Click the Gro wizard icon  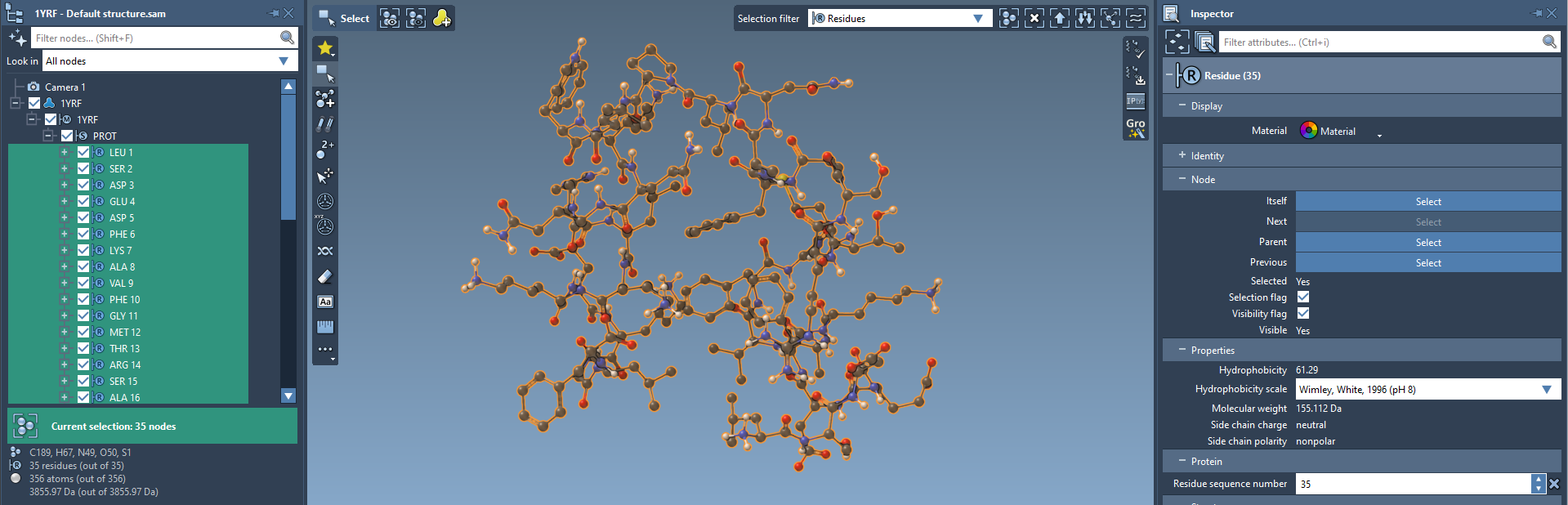1136,127
